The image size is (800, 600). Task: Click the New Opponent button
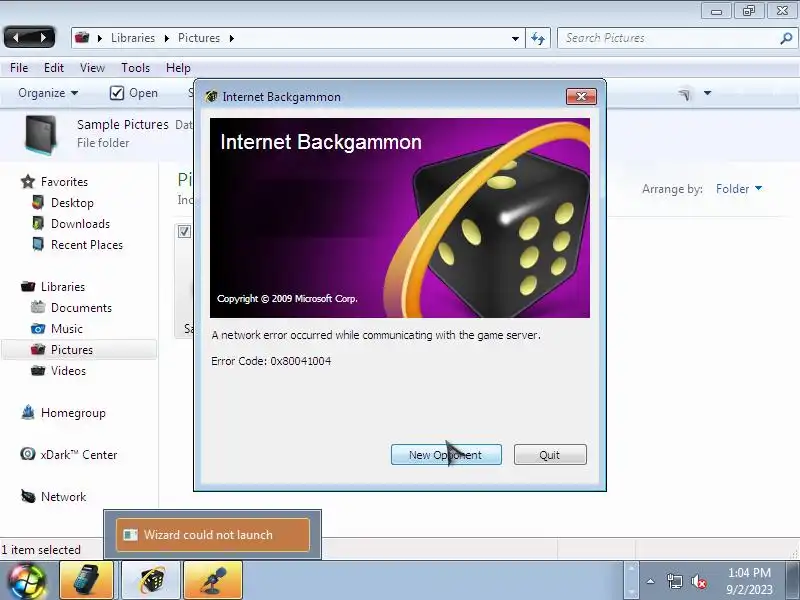(446, 455)
